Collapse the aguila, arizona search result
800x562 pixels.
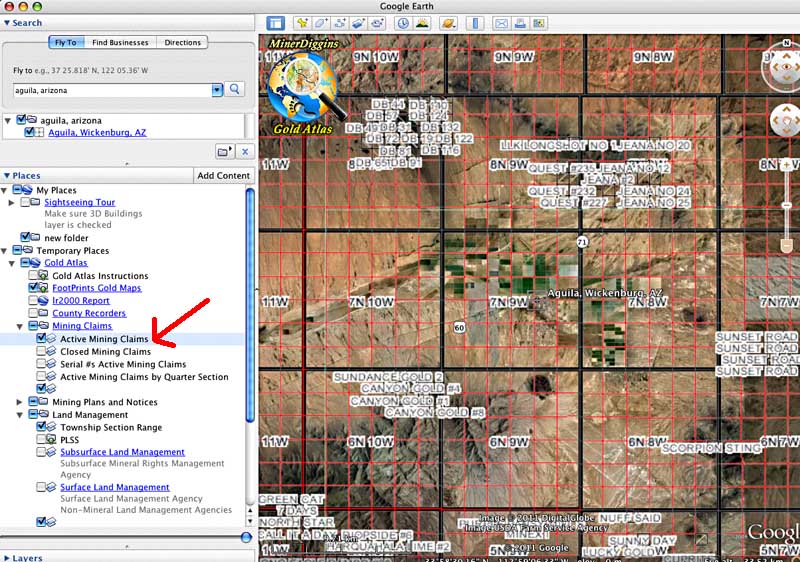8,121
